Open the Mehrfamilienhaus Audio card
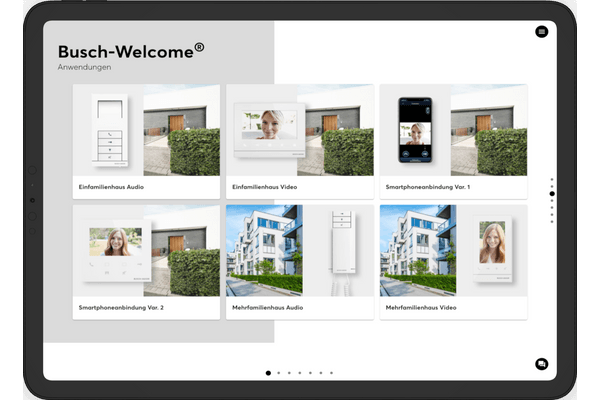 (x=300, y=262)
